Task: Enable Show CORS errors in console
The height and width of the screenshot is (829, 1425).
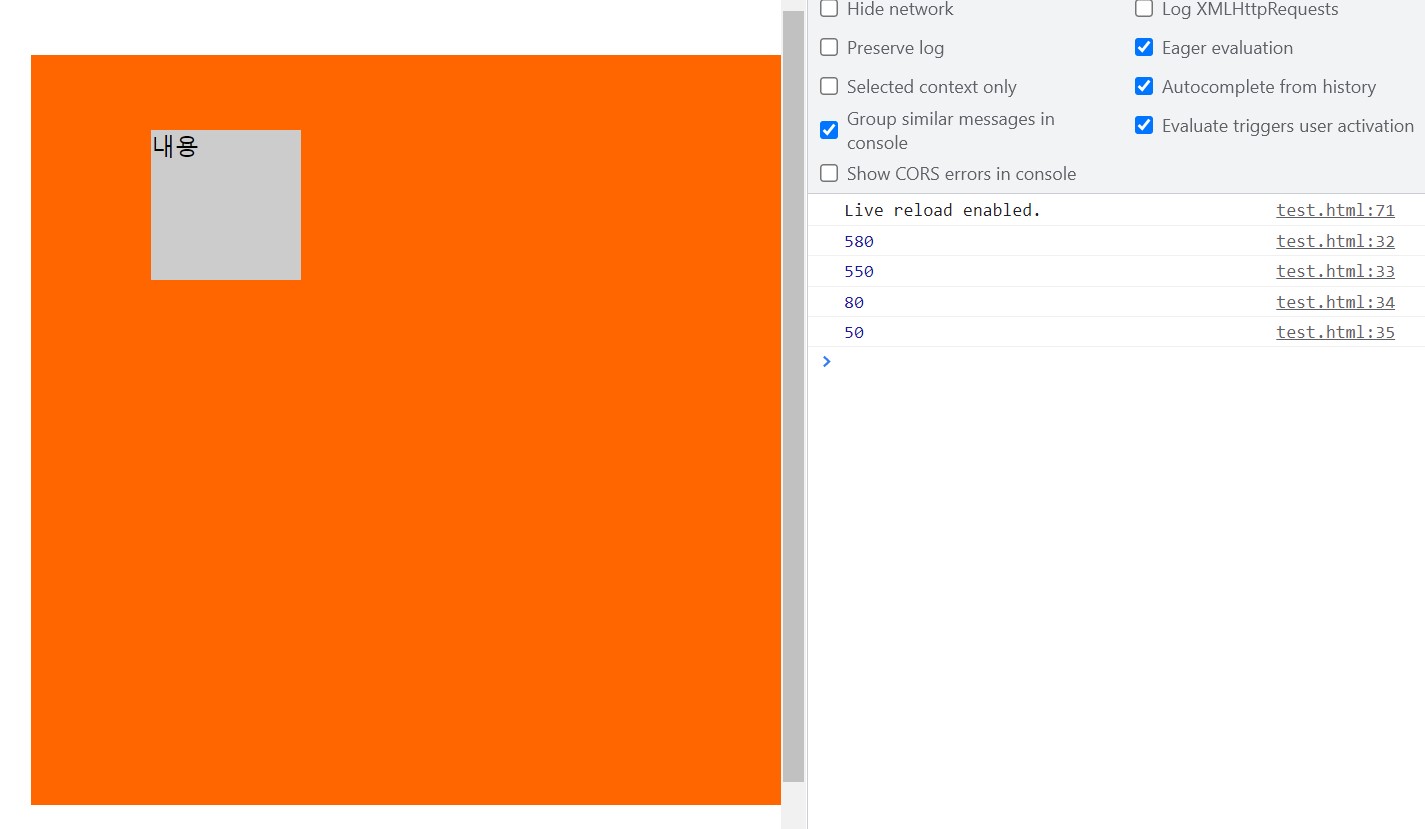Action: click(x=829, y=173)
